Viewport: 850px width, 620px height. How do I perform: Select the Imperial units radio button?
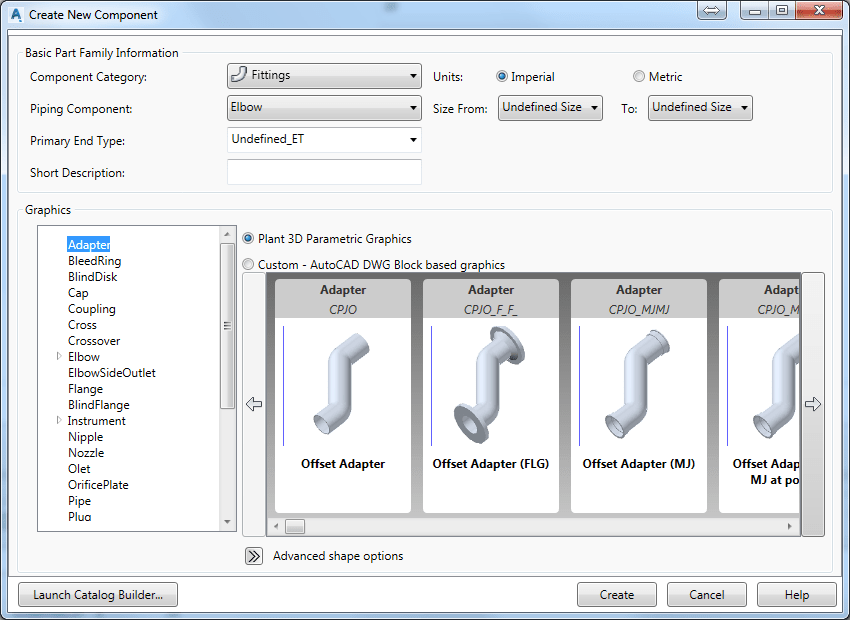coord(502,76)
